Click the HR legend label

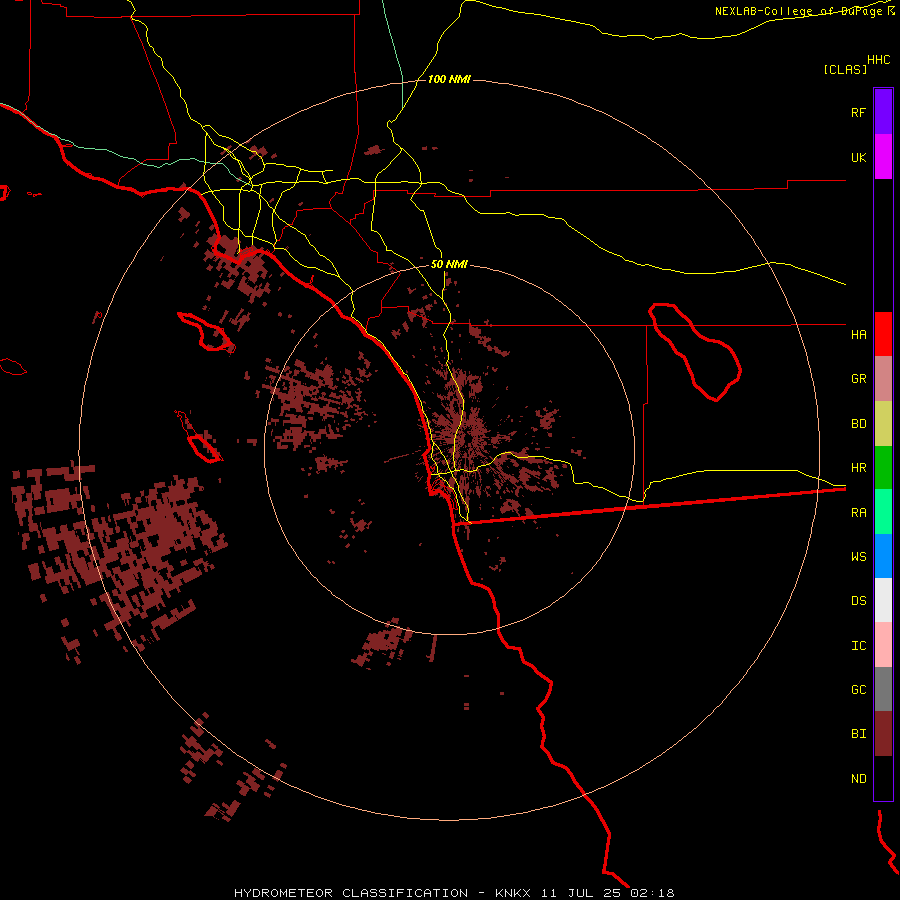click(858, 468)
